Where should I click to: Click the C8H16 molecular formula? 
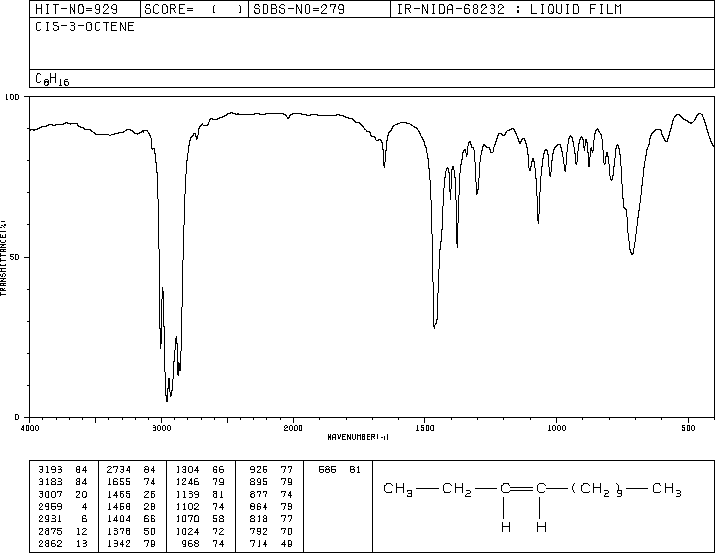[x=52, y=79]
